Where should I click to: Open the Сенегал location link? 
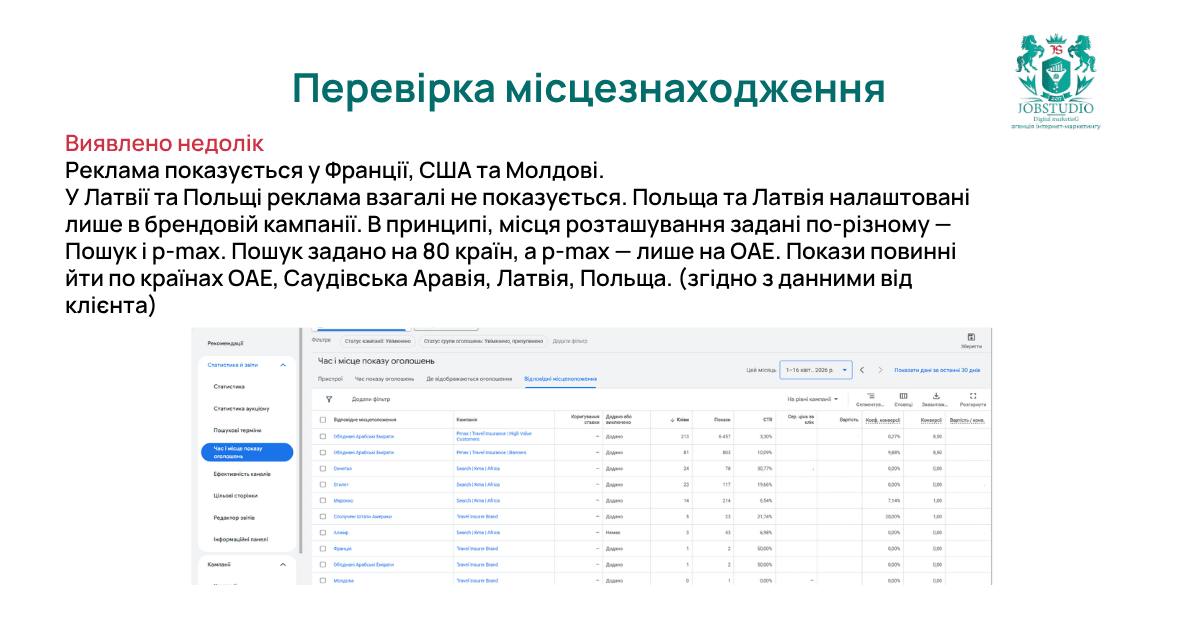coord(342,468)
